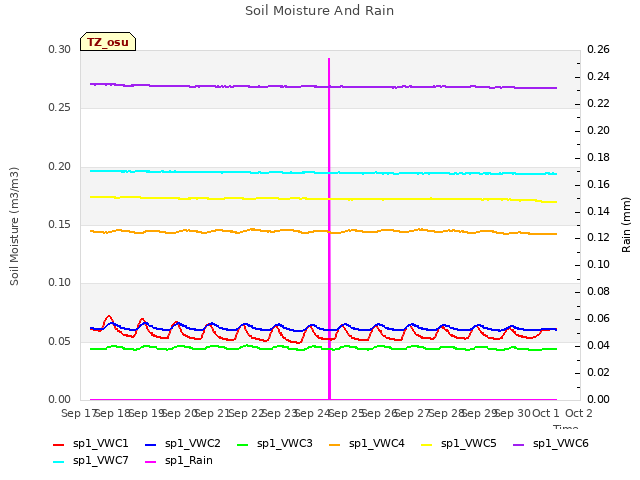Click the purple sp1_VWC6 legend swatch
This screenshot has width=640, height=480.
coord(519,445)
